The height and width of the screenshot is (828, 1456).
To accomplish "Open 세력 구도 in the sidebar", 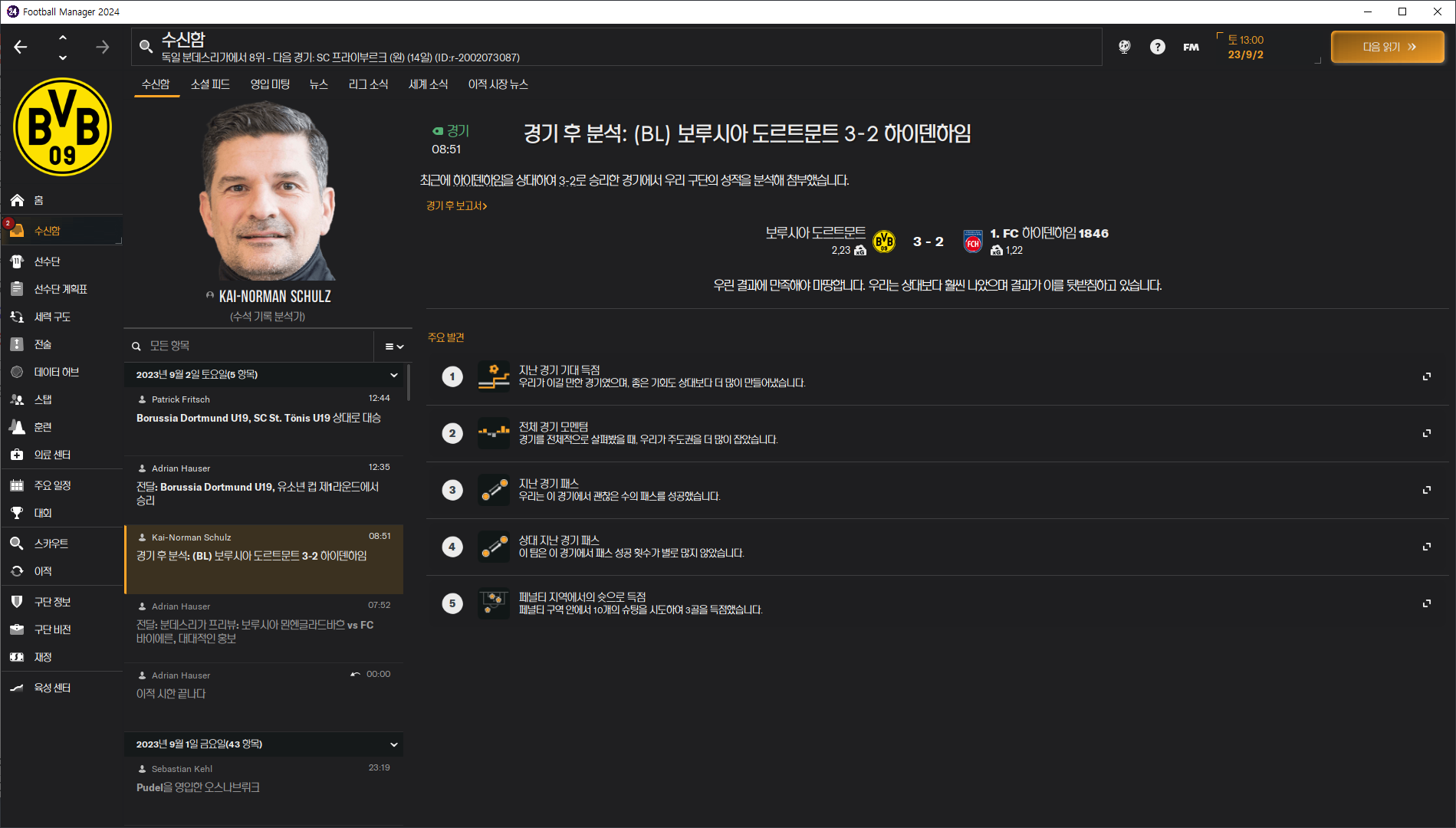I will pyautogui.click(x=61, y=317).
